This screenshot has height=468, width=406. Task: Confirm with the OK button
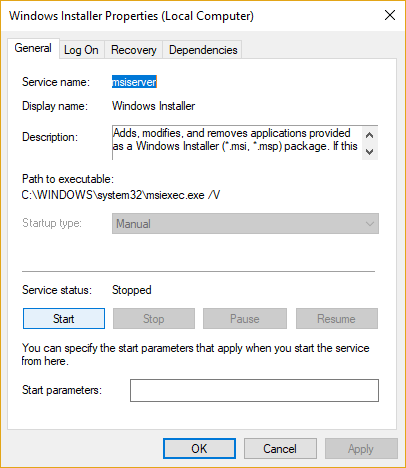[x=199, y=449]
